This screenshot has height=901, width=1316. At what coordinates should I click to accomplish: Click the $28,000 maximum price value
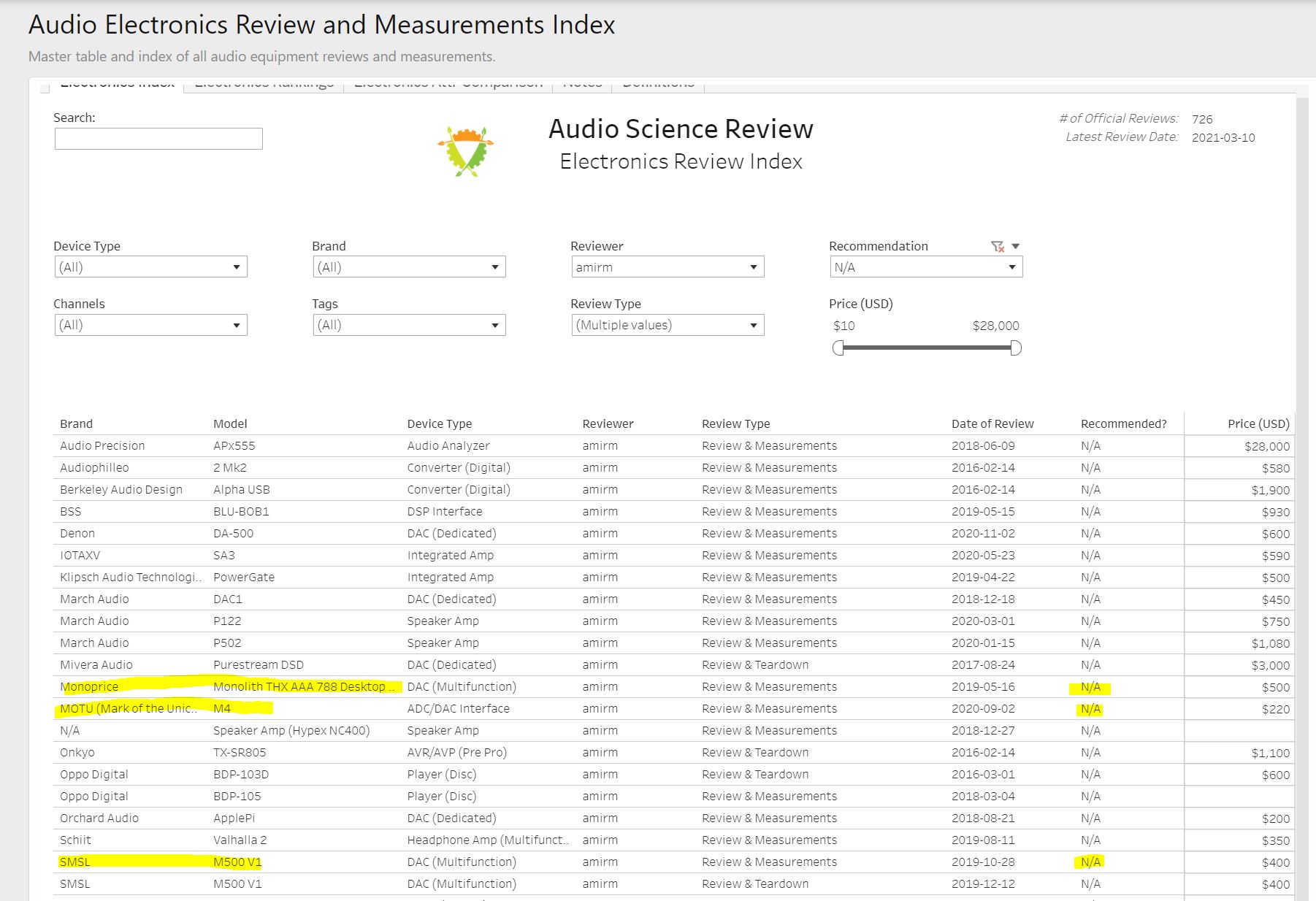pyautogui.click(x=995, y=326)
